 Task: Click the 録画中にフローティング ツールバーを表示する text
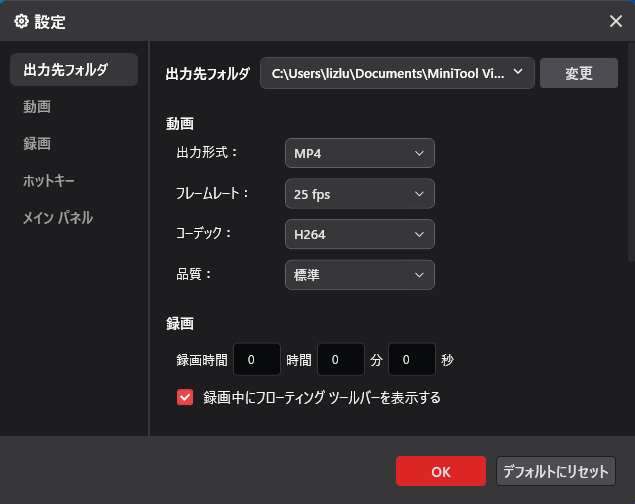(322, 398)
